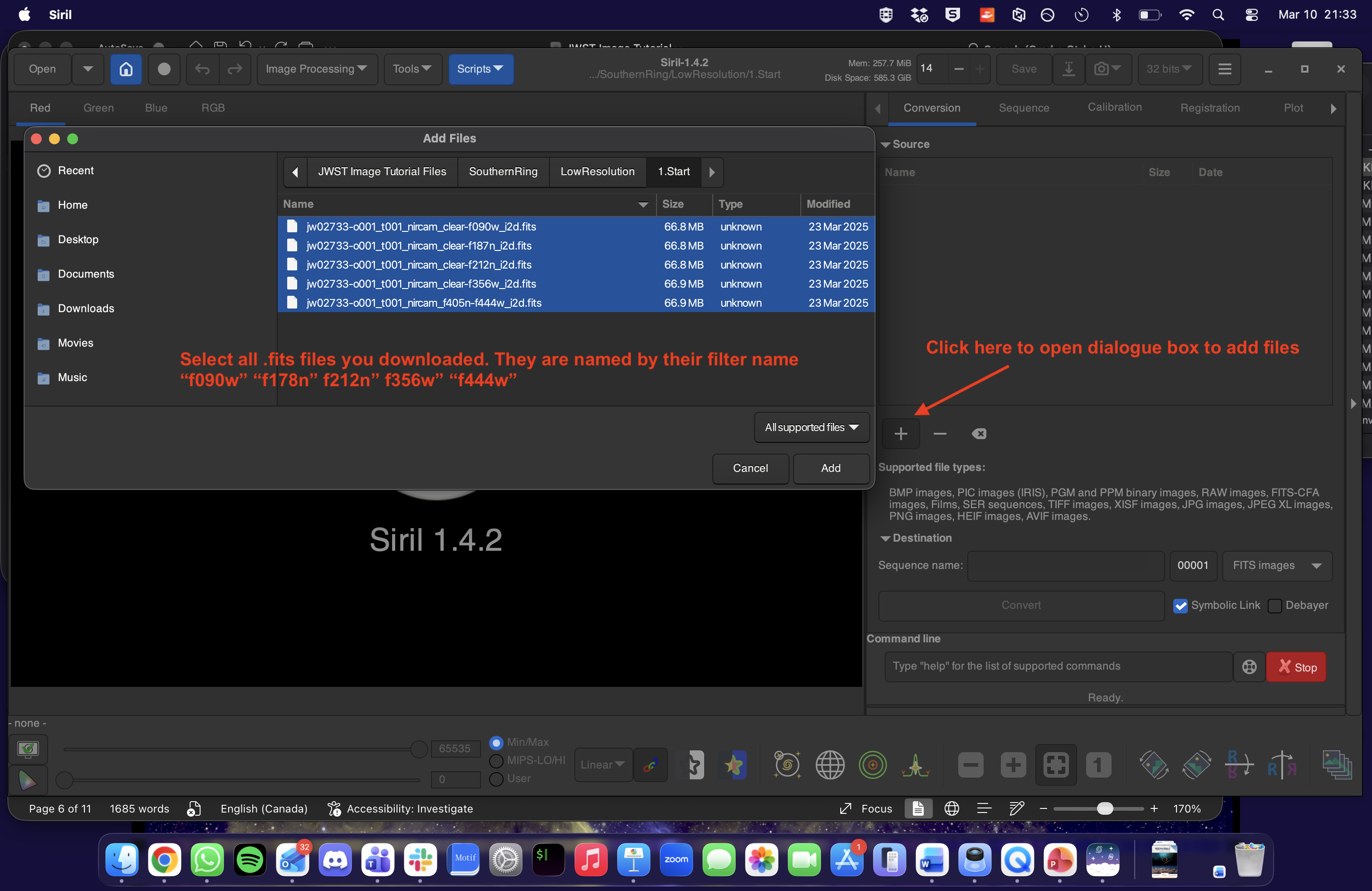Switch to the Sequence tab
1372x891 pixels.
click(1023, 108)
